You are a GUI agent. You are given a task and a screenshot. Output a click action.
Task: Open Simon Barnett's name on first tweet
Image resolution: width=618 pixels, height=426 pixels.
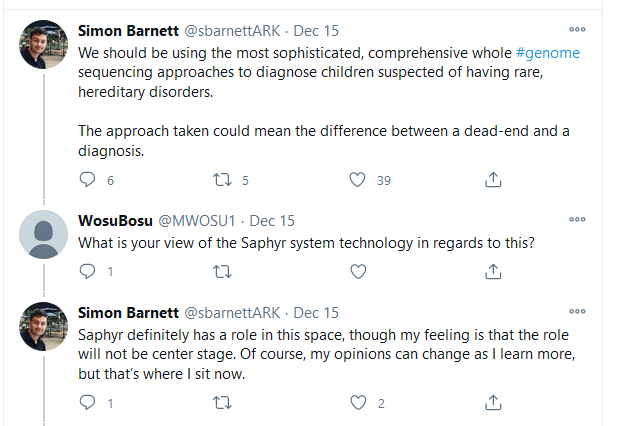click(127, 31)
